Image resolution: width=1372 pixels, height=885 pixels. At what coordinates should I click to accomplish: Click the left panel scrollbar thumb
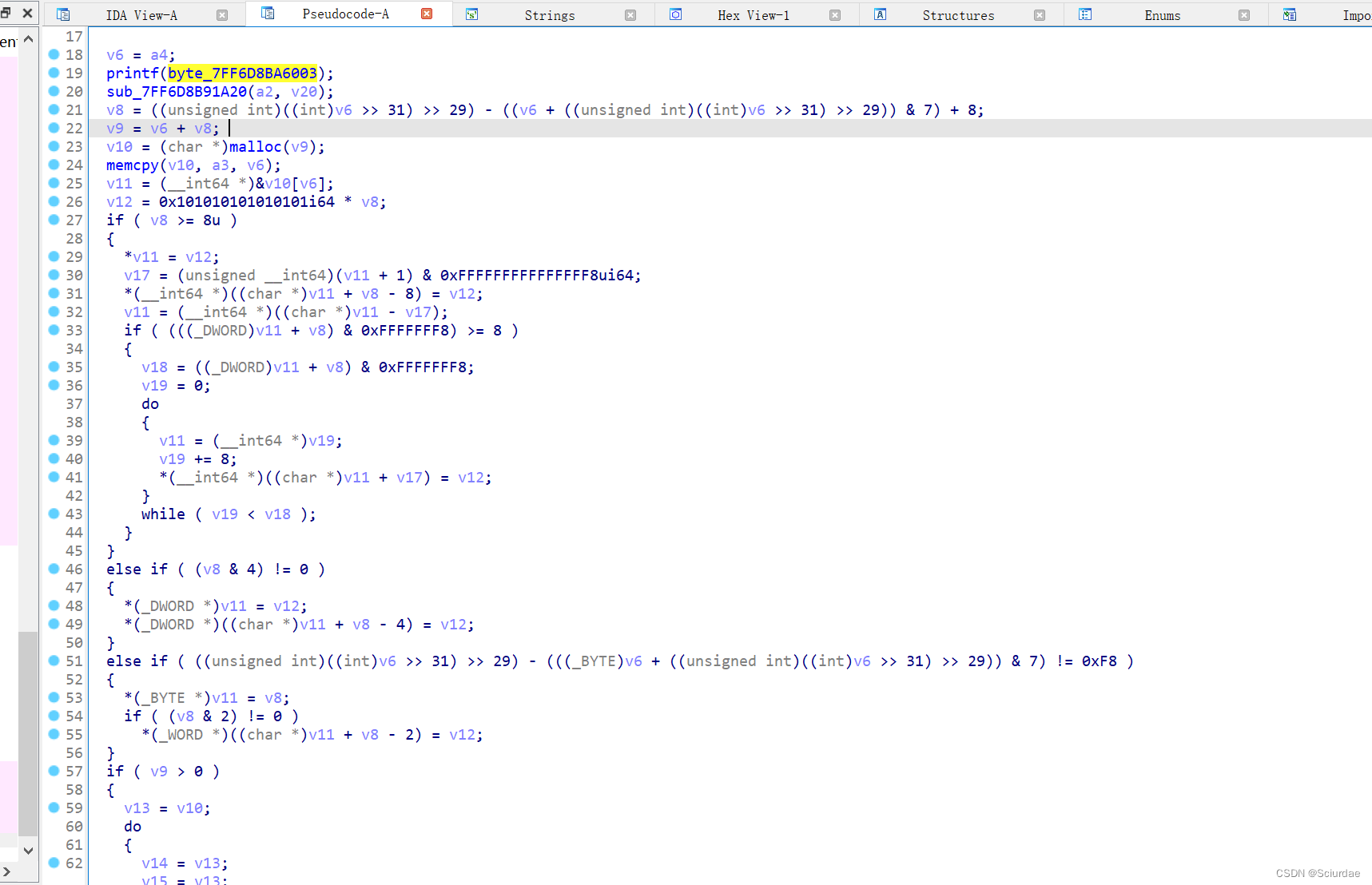[28, 733]
